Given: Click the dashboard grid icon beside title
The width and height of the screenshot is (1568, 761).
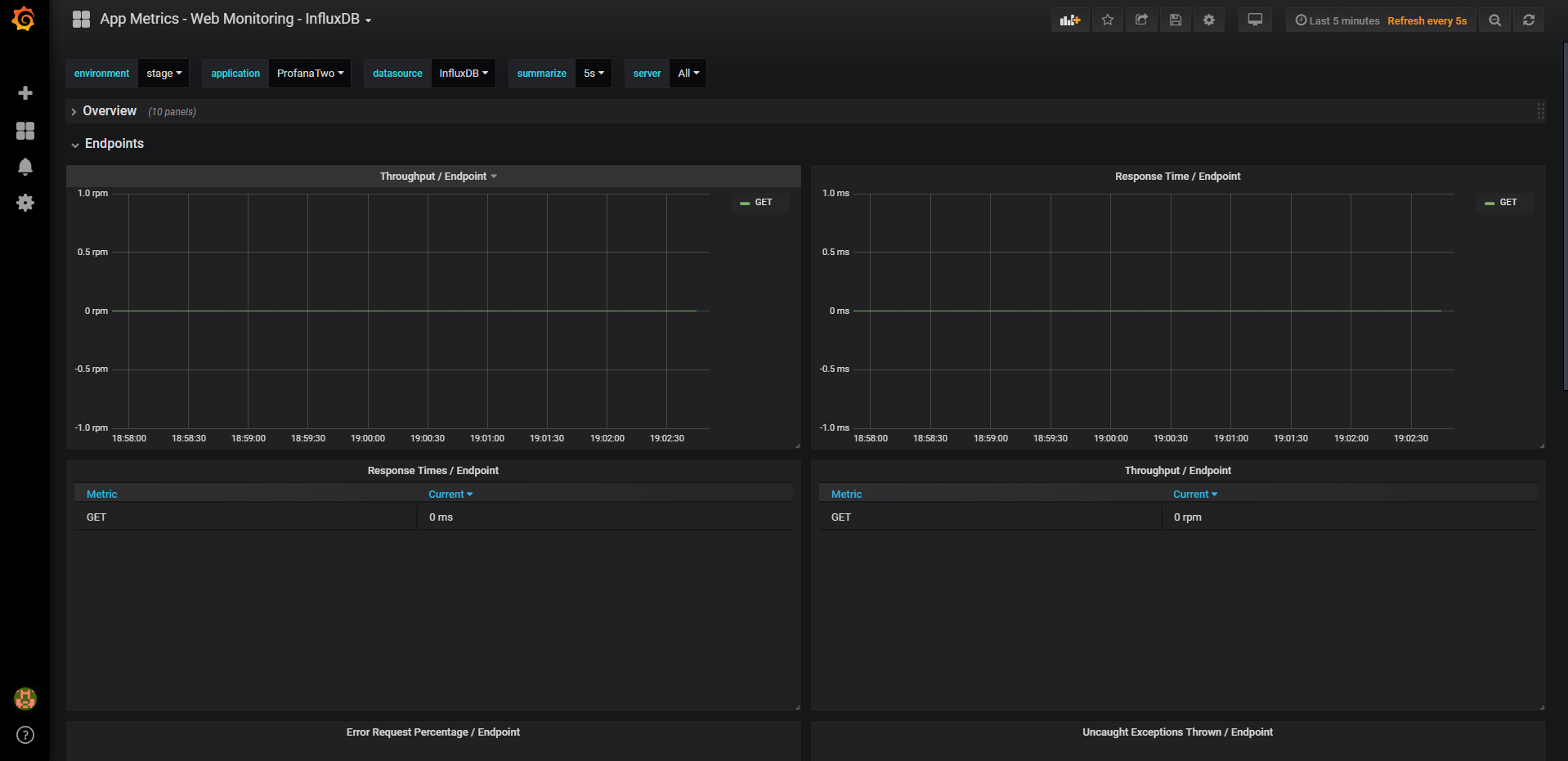Looking at the screenshot, I should click(81, 19).
